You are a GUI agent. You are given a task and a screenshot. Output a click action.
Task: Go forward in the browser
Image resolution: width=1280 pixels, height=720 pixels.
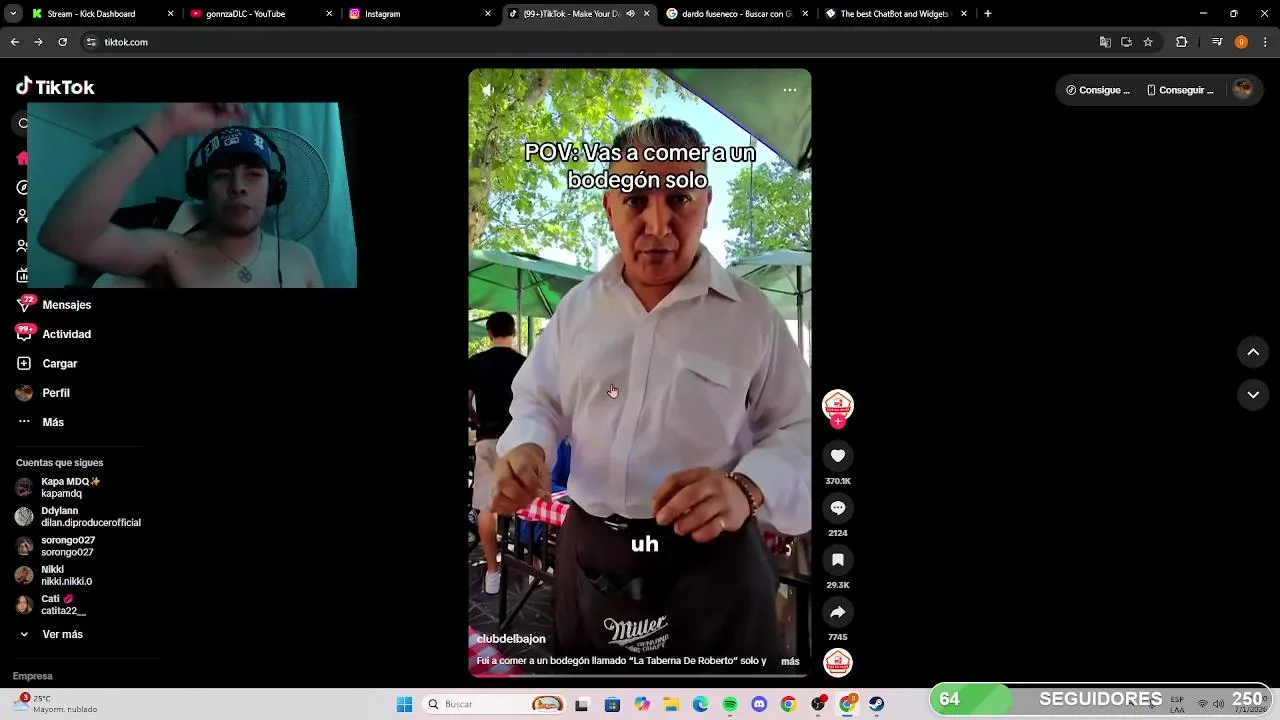(x=38, y=42)
